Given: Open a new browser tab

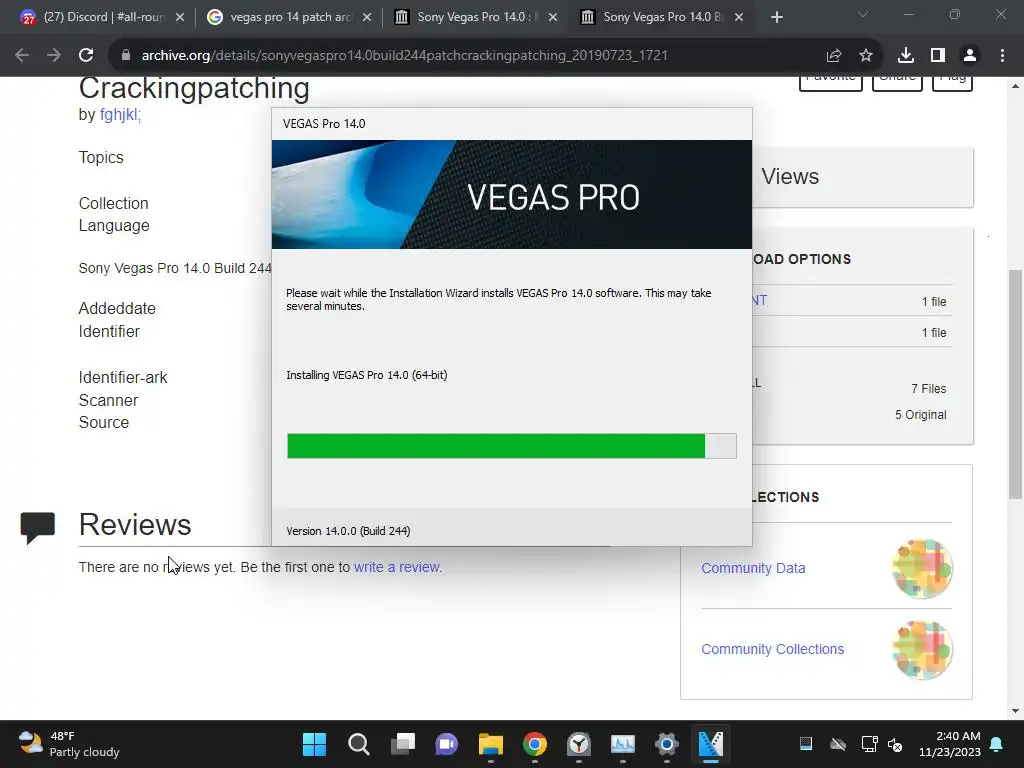Looking at the screenshot, I should click(x=776, y=18).
